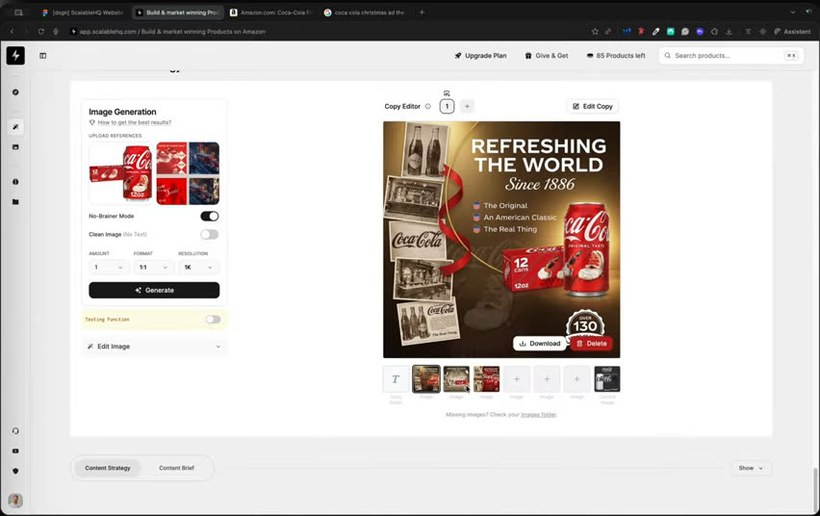Viewport: 820px width, 516px height.
Task: Bookmark the page with the star icon
Action: click(x=595, y=31)
